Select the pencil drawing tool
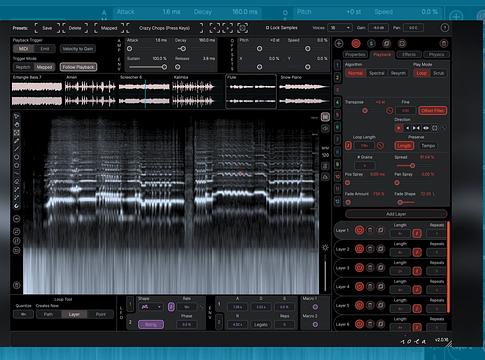Screen dimensions: 485x360 tap(16, 141)
